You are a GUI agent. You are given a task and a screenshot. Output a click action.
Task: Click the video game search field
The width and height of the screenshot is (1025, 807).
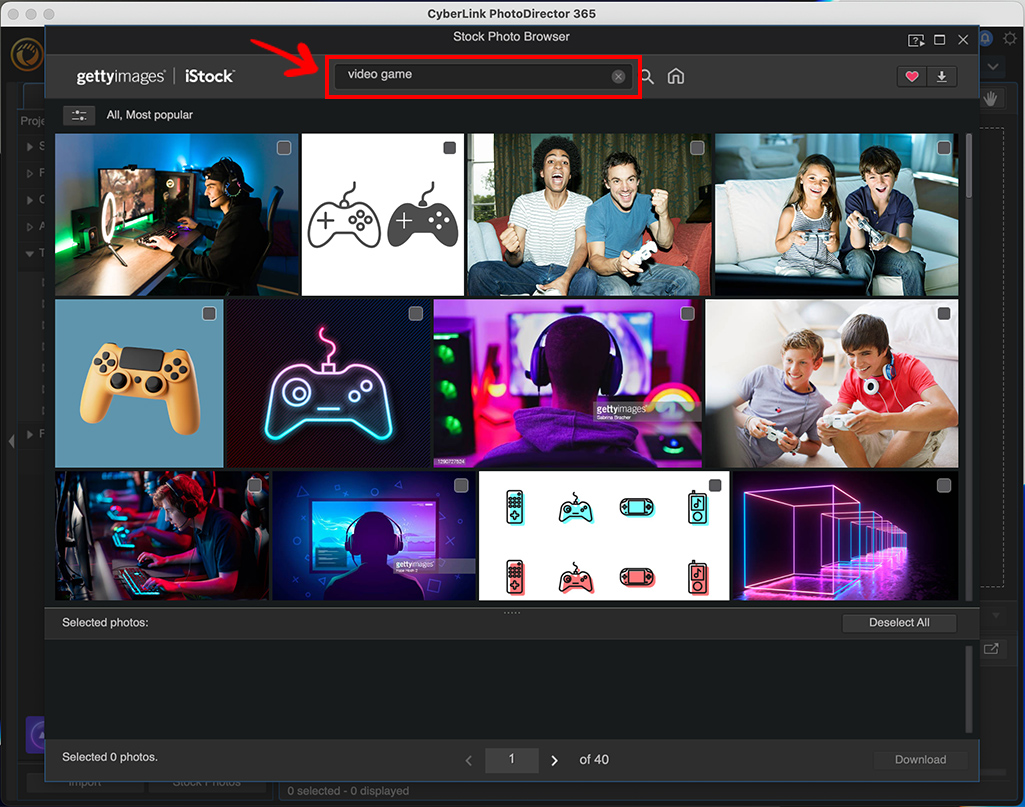pos(470,76)
